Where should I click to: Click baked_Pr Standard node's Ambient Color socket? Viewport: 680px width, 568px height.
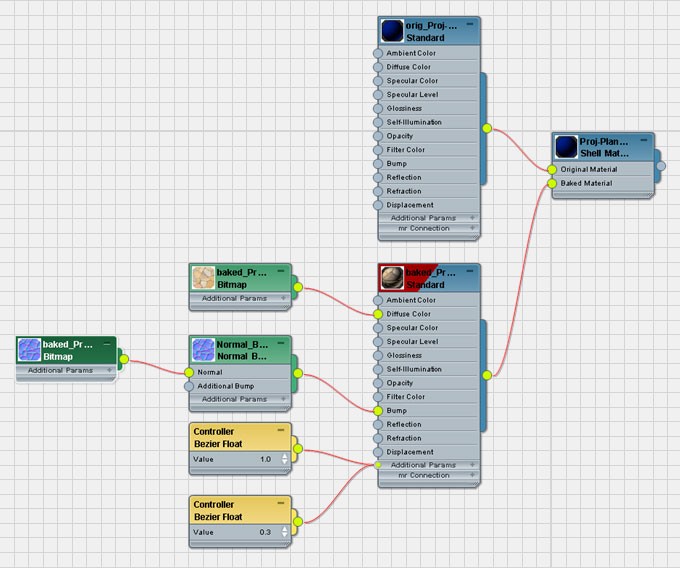378,300
